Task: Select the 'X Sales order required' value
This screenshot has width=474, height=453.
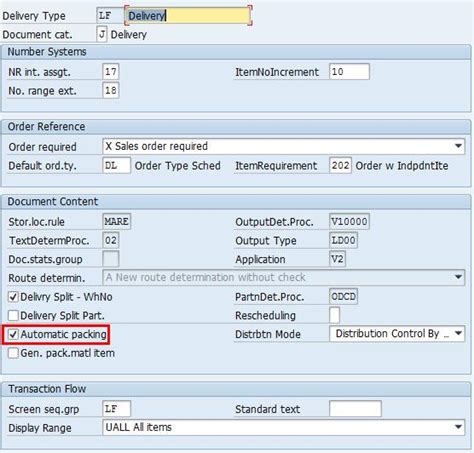Action: [x=157, y=146]
